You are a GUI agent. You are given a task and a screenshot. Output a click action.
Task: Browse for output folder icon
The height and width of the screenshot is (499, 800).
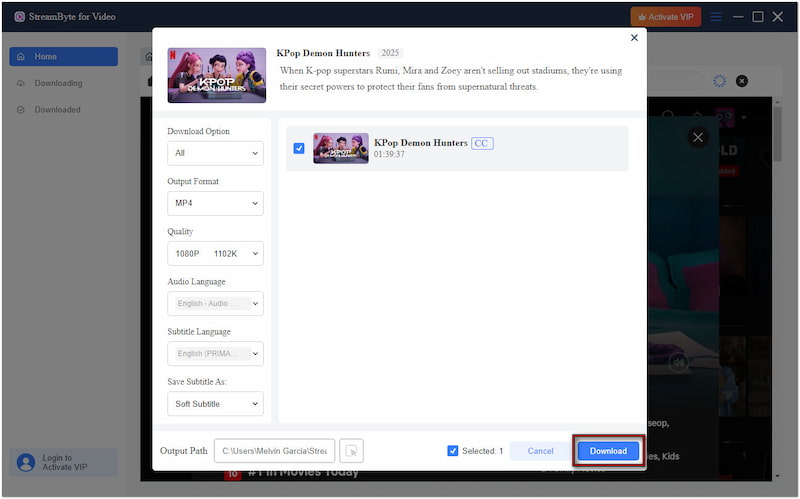(x=351, y=451)
